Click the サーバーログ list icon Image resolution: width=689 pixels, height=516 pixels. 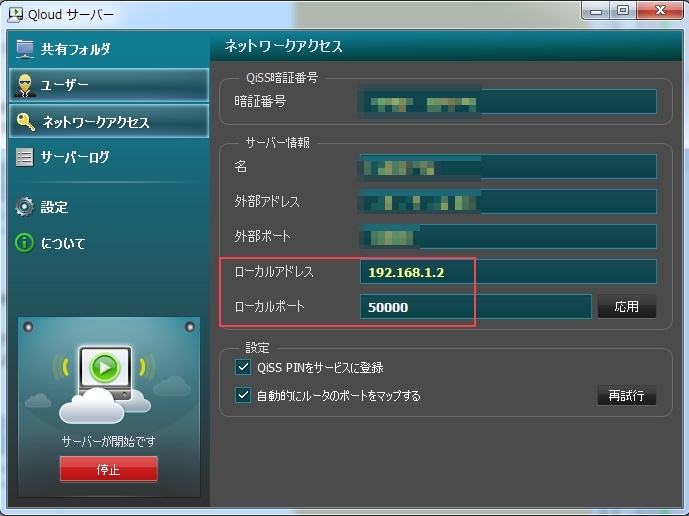[x=25, y=157]
